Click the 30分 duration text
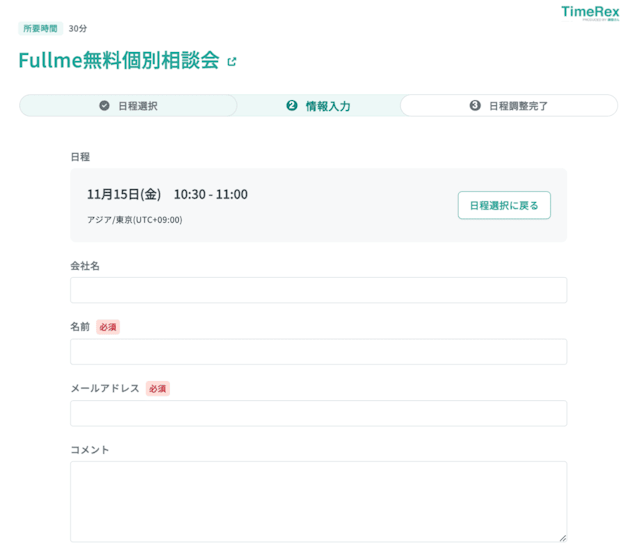The width and height of the screenshot is (640, 553). [78, 29]
